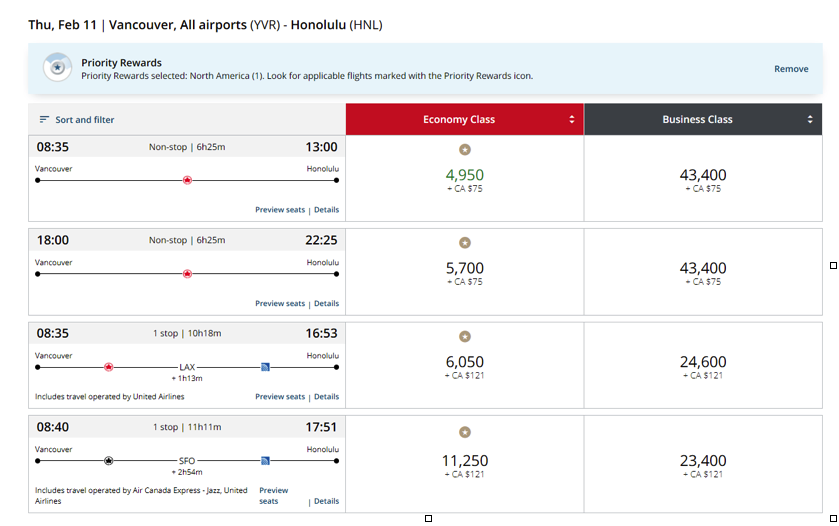Remove the Priority Rewards selection
The height and width of the screenshot is (526, 839).
pyautogui.click(x=791, y=69)
